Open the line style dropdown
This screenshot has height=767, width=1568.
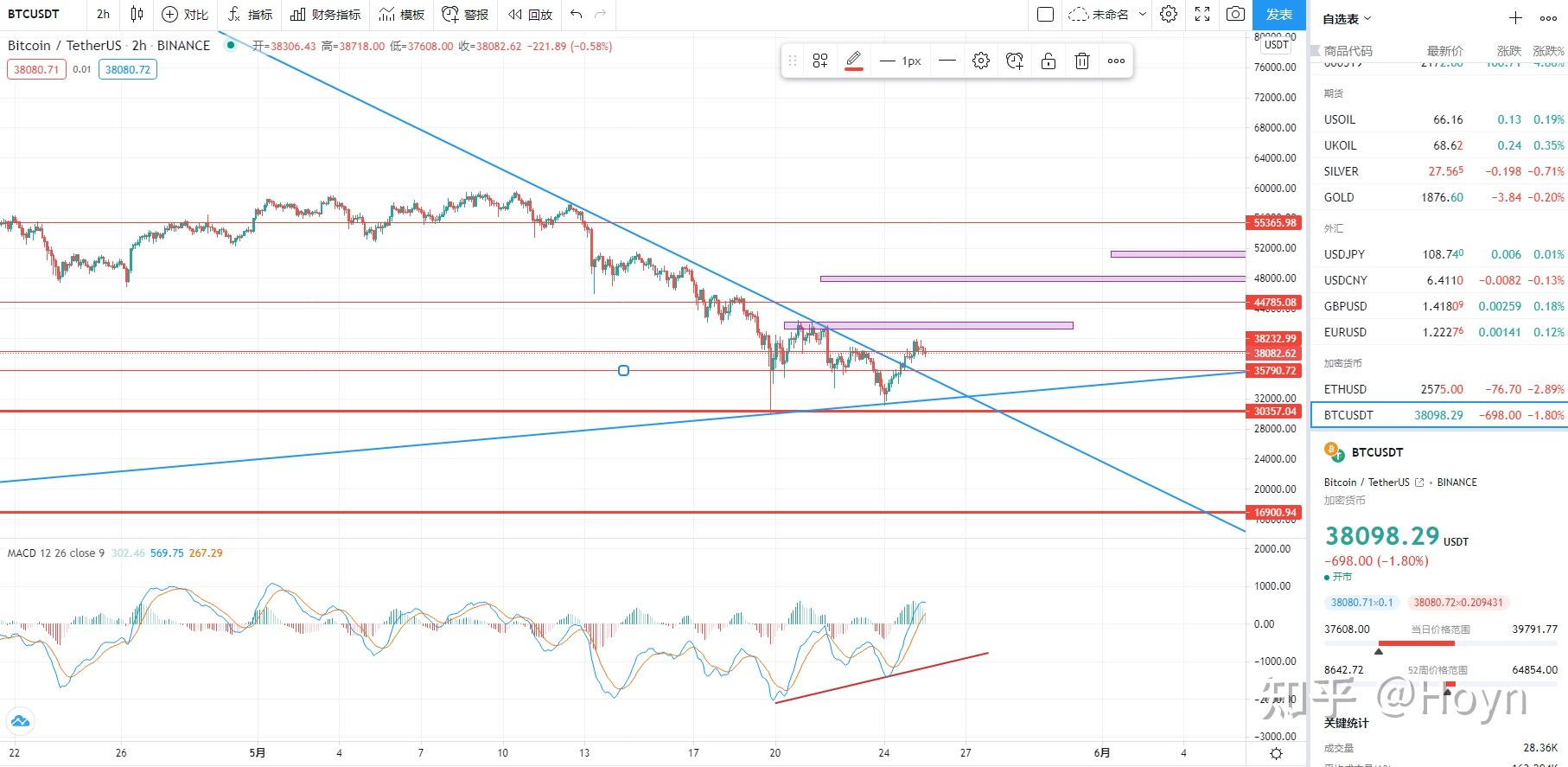[947, 61]
